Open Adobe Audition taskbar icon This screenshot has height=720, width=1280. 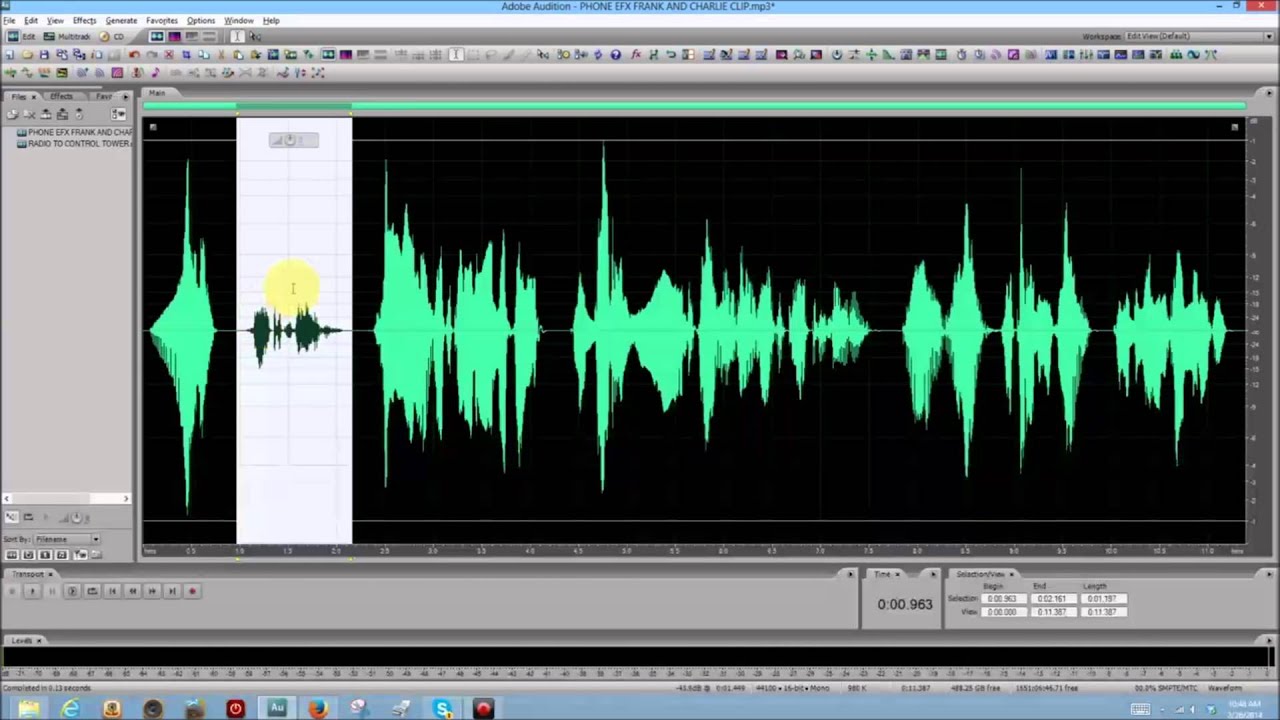point(277,708)
